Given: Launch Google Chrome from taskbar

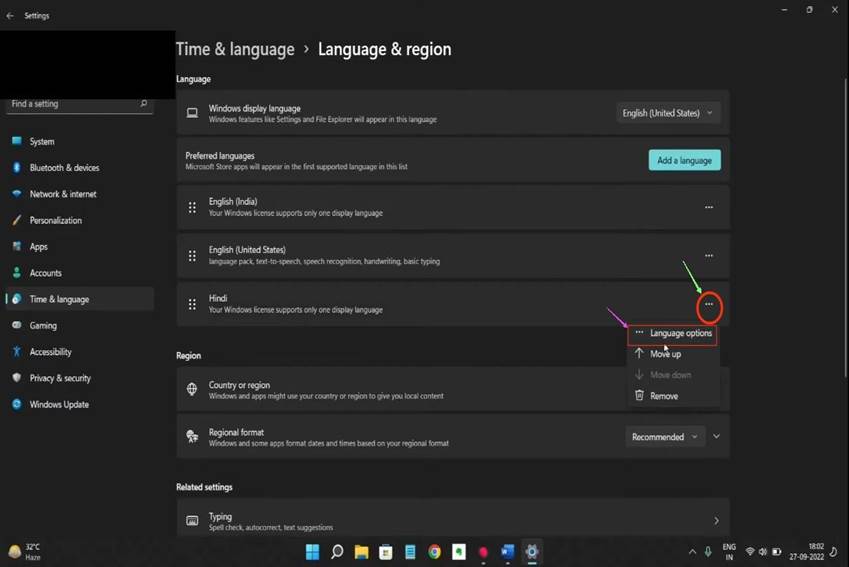Looking at the screenshot, I should 434,552.
